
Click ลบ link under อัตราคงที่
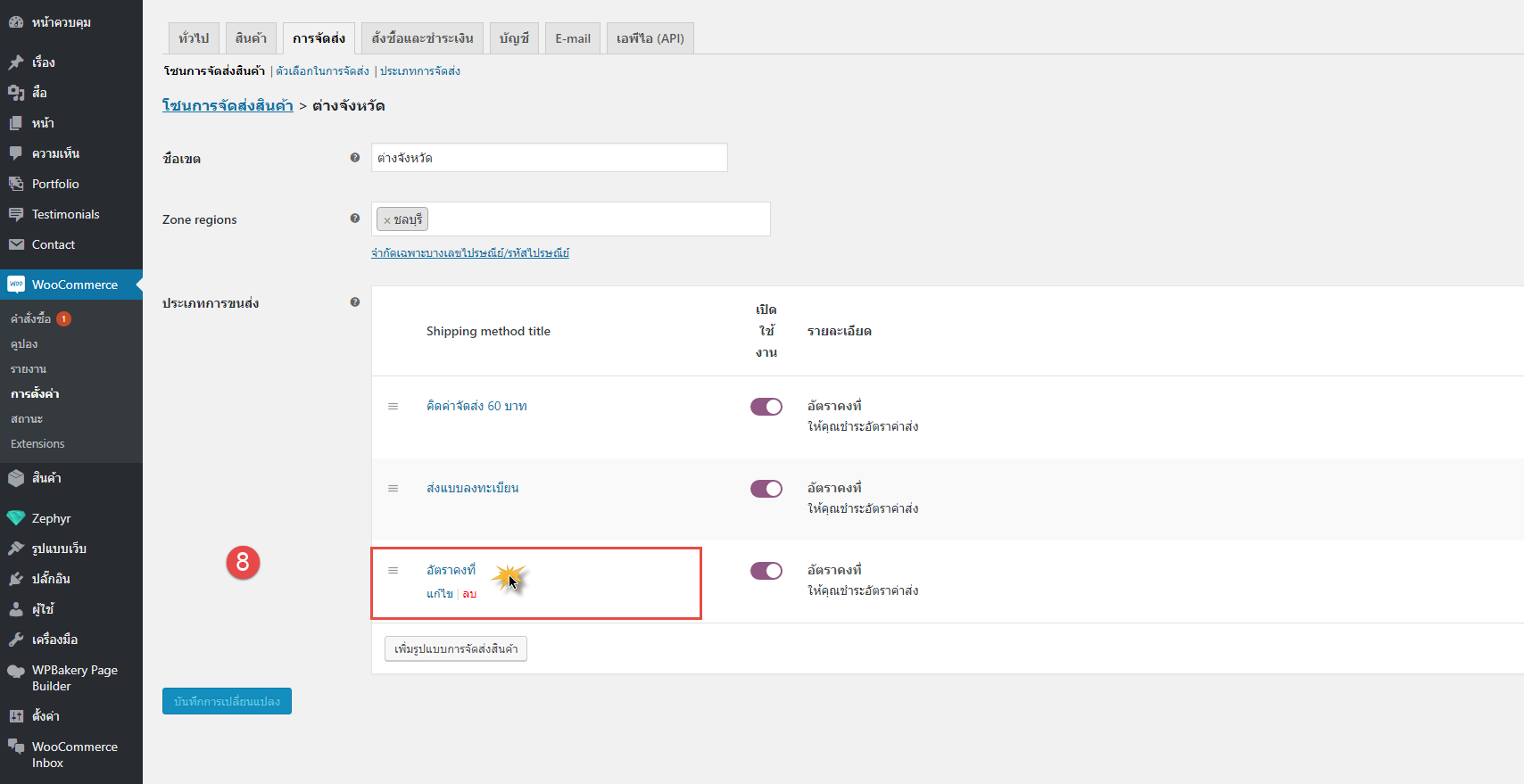(x=469, y=594)
